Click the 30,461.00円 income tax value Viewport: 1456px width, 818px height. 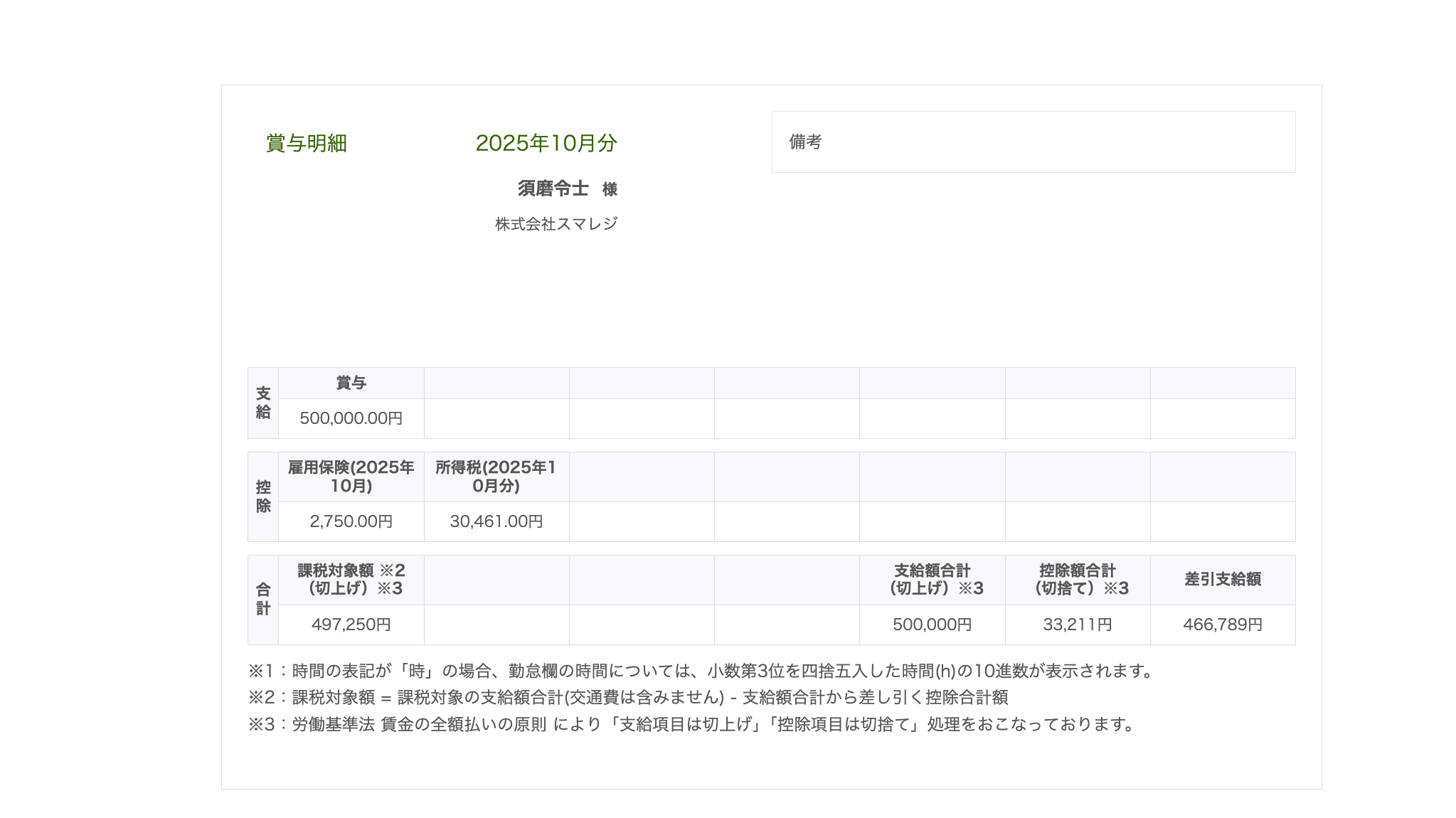496,521
